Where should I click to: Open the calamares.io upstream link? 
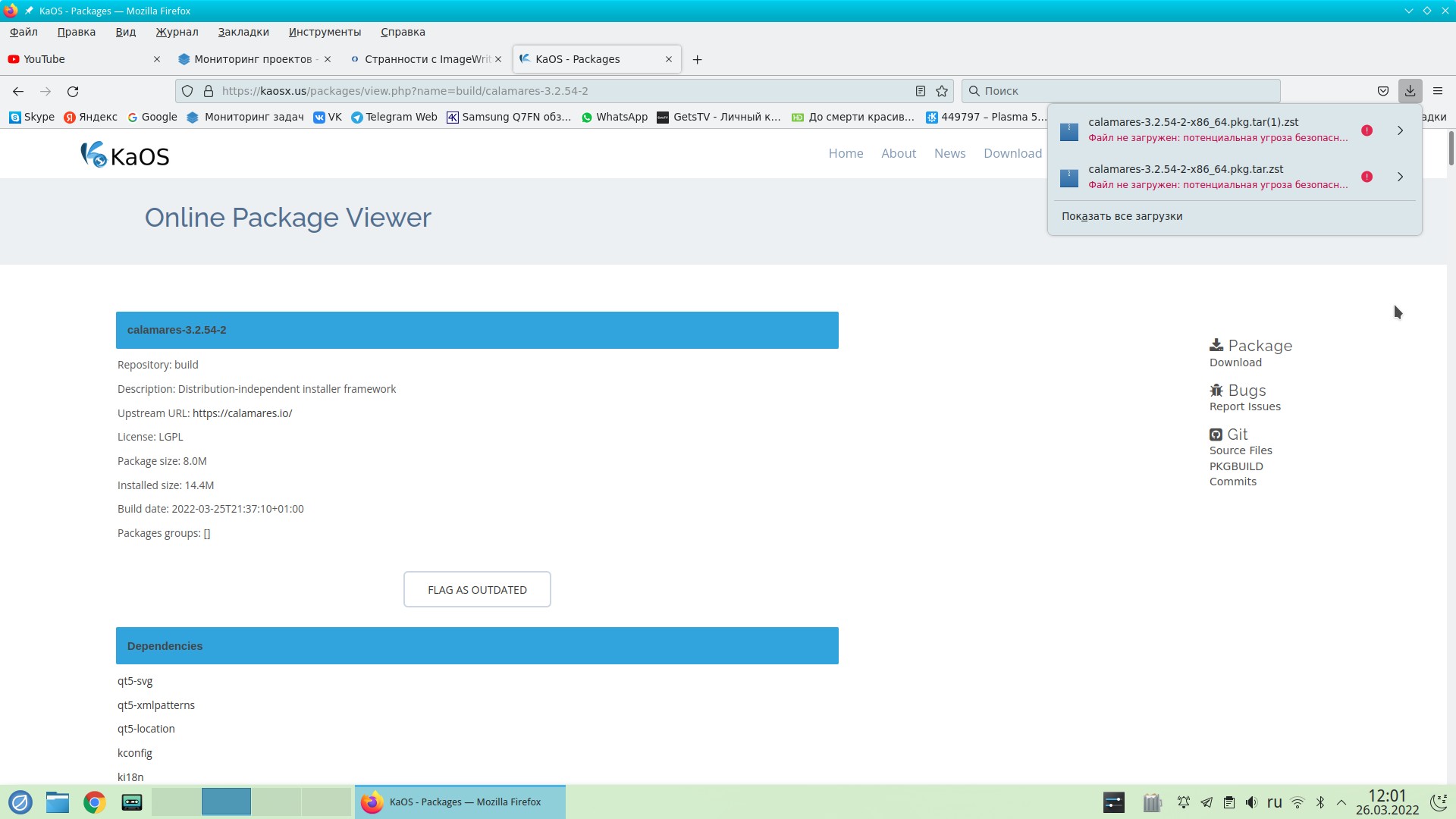(x=242, y=413)
